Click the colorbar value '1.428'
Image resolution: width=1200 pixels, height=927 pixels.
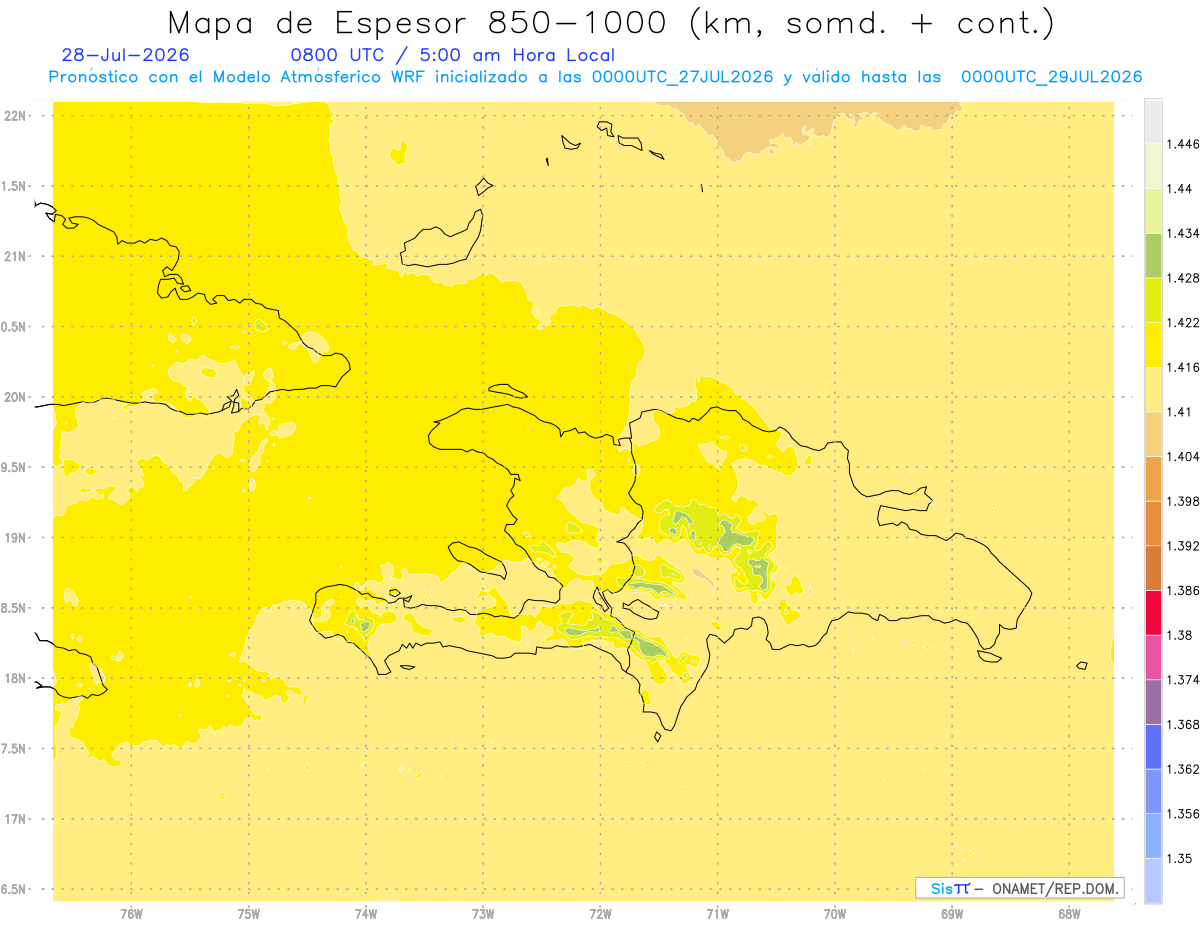[x=1183, y=278]
